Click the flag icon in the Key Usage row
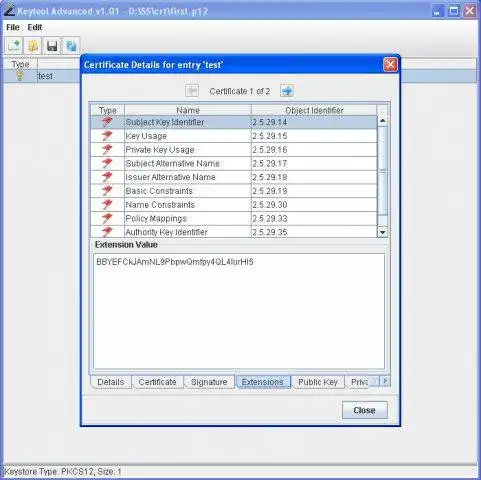481x480 pixels. tap(107, 136)
